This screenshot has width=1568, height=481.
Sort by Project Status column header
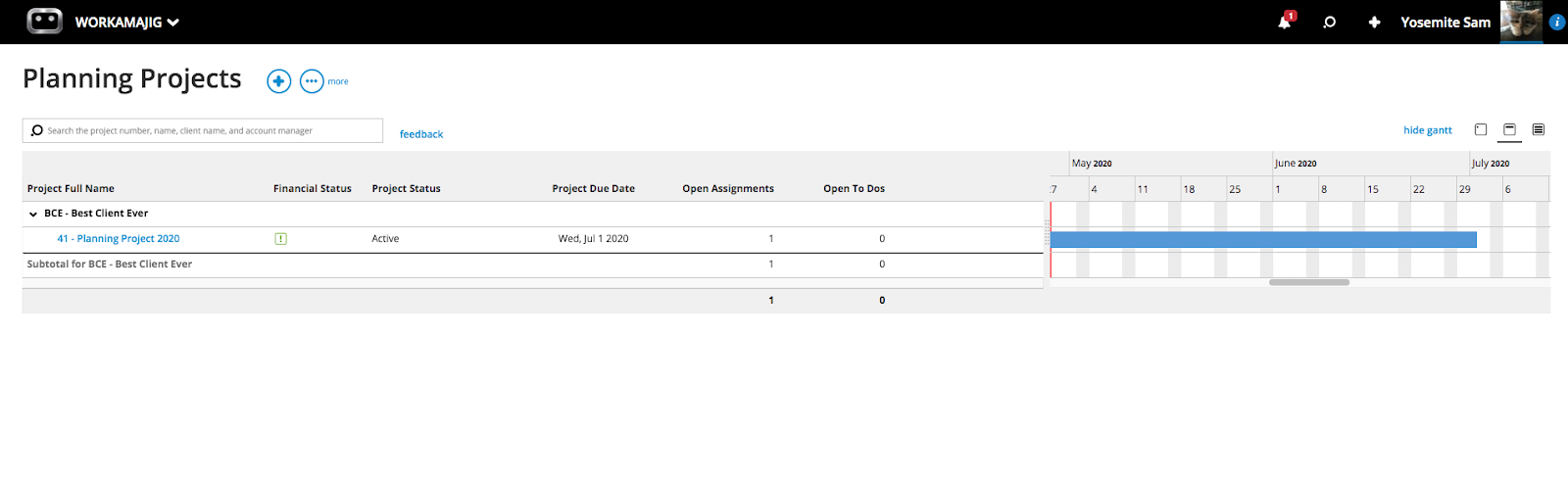click(406, 188)
